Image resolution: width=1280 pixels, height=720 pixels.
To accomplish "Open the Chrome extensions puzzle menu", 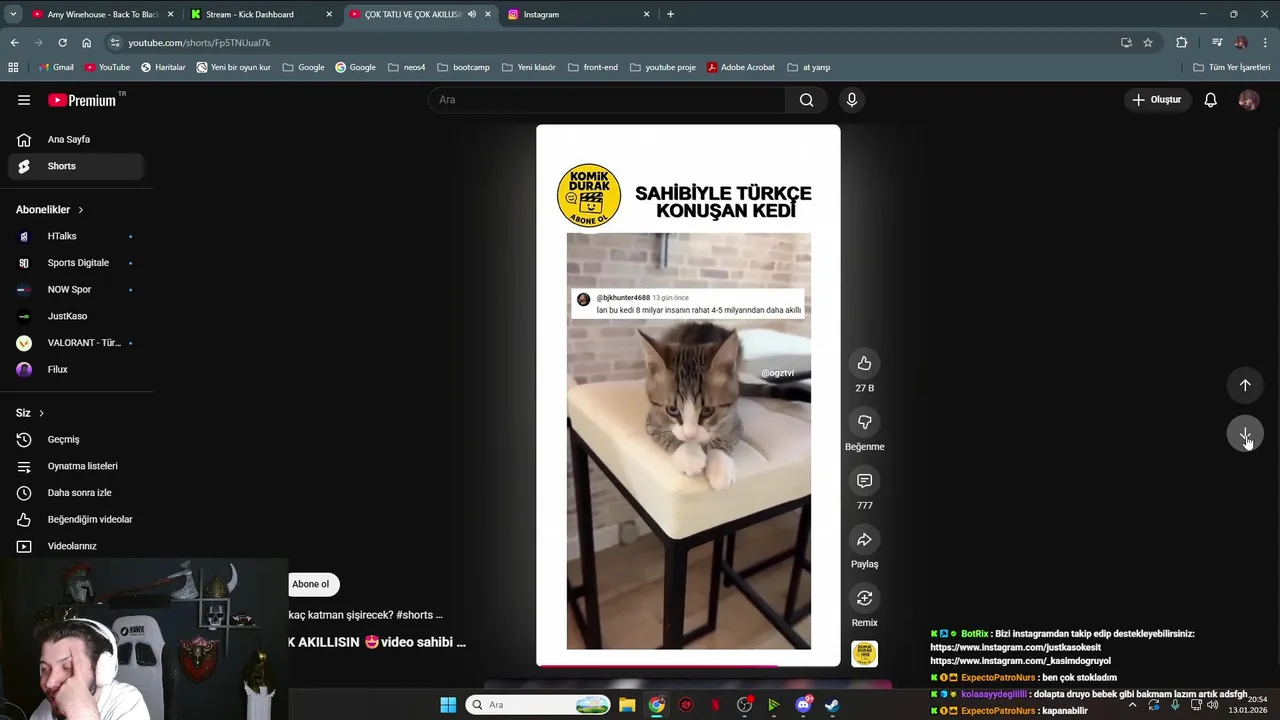I will pyautogui.click(x=1182, y=43).
